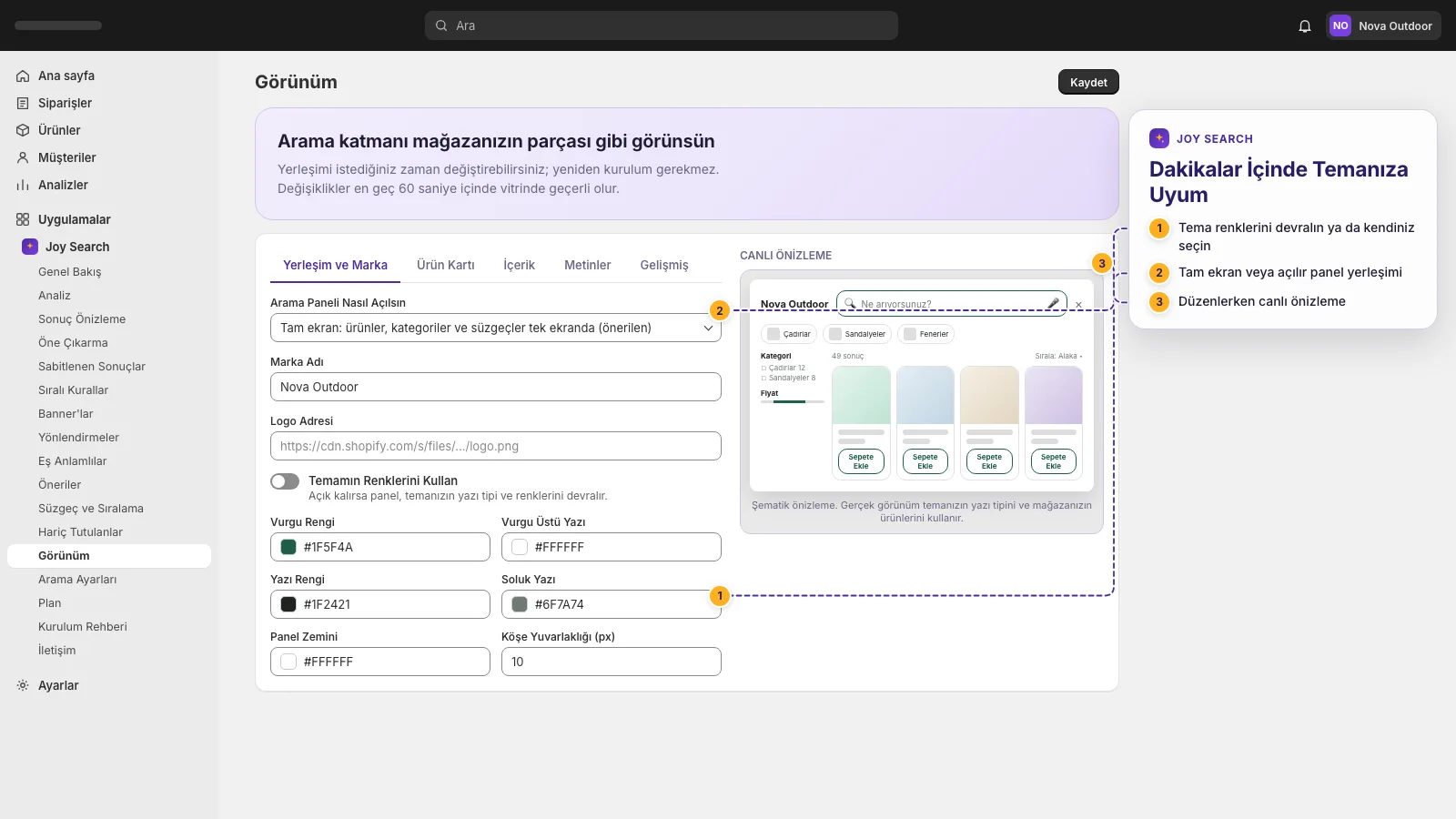Click the beige product thumbnail in preview
Image resolution: width=1456 pixels, height=819 pixels.
point(989,395)
